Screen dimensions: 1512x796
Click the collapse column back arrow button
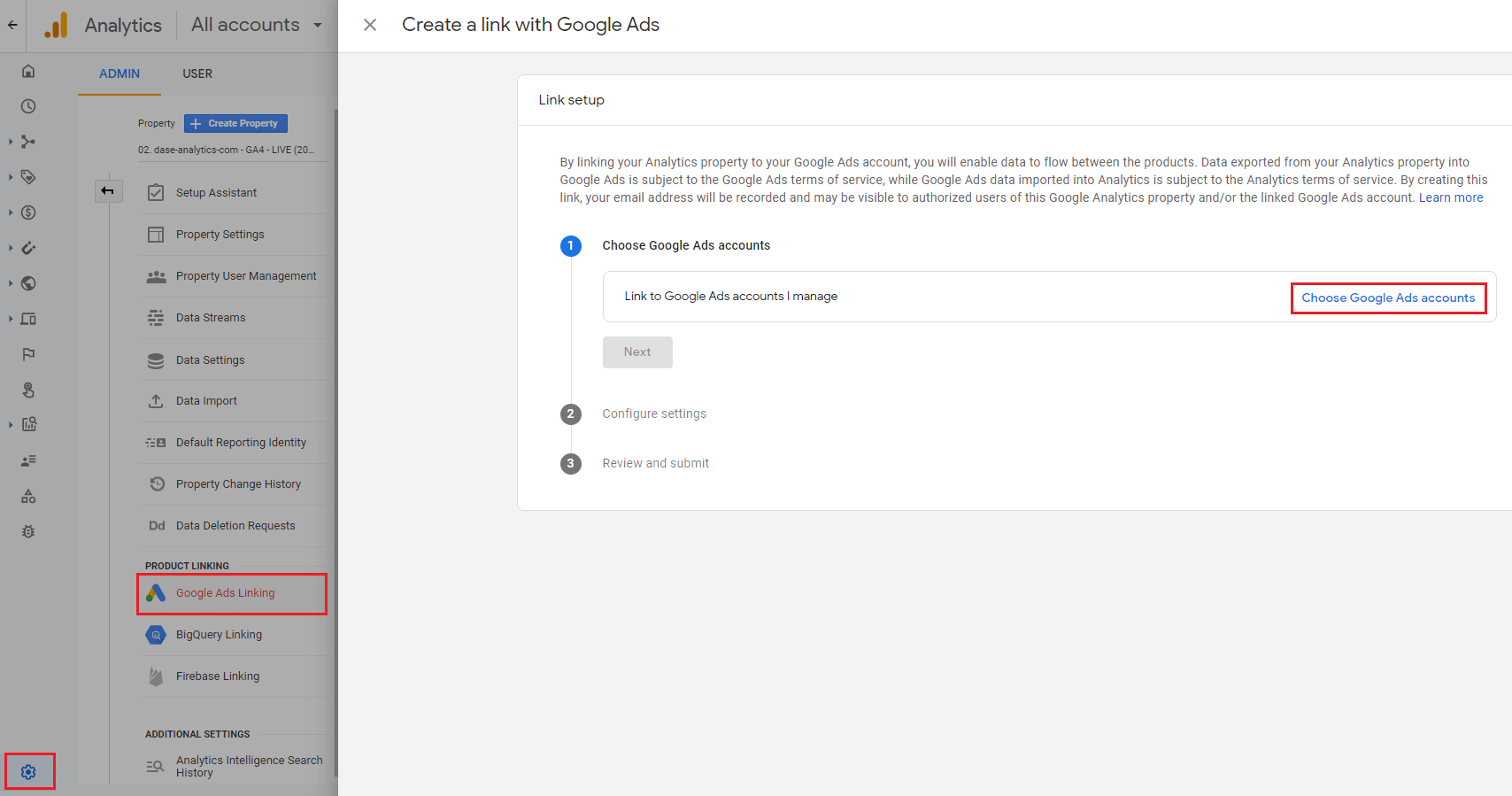[x=108, y=190]
